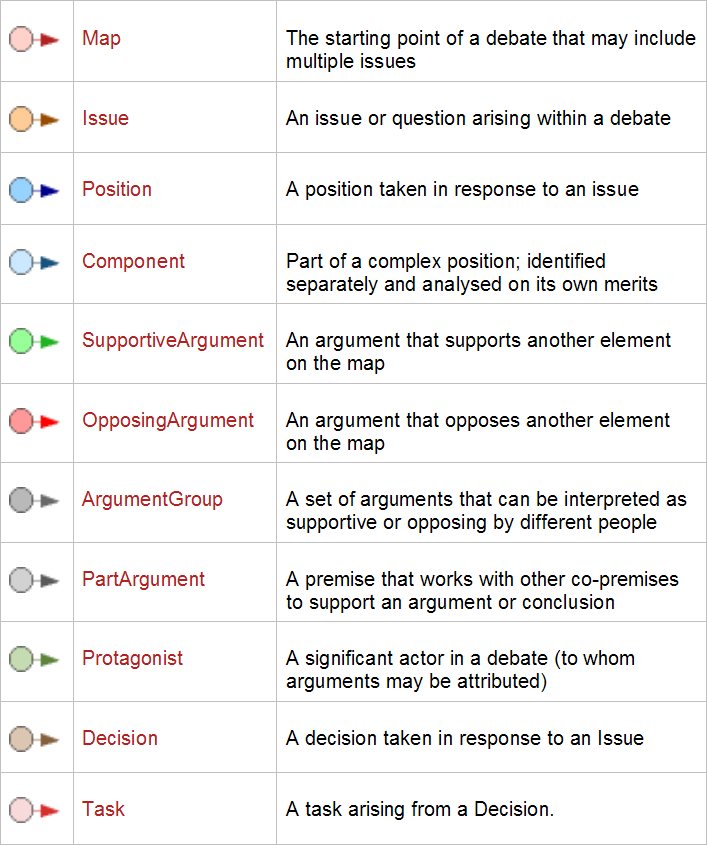Follow the OpposingArgument link

[x=168, y=420]
